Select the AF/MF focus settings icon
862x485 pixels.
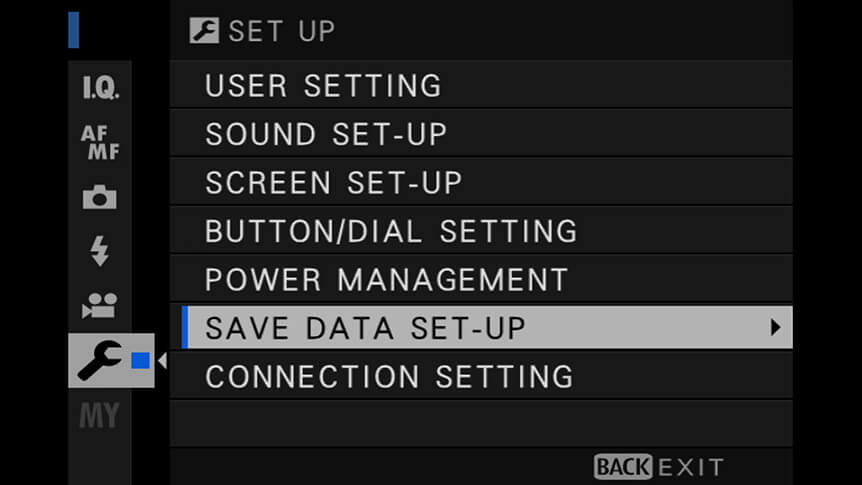[x=100, y=142]
